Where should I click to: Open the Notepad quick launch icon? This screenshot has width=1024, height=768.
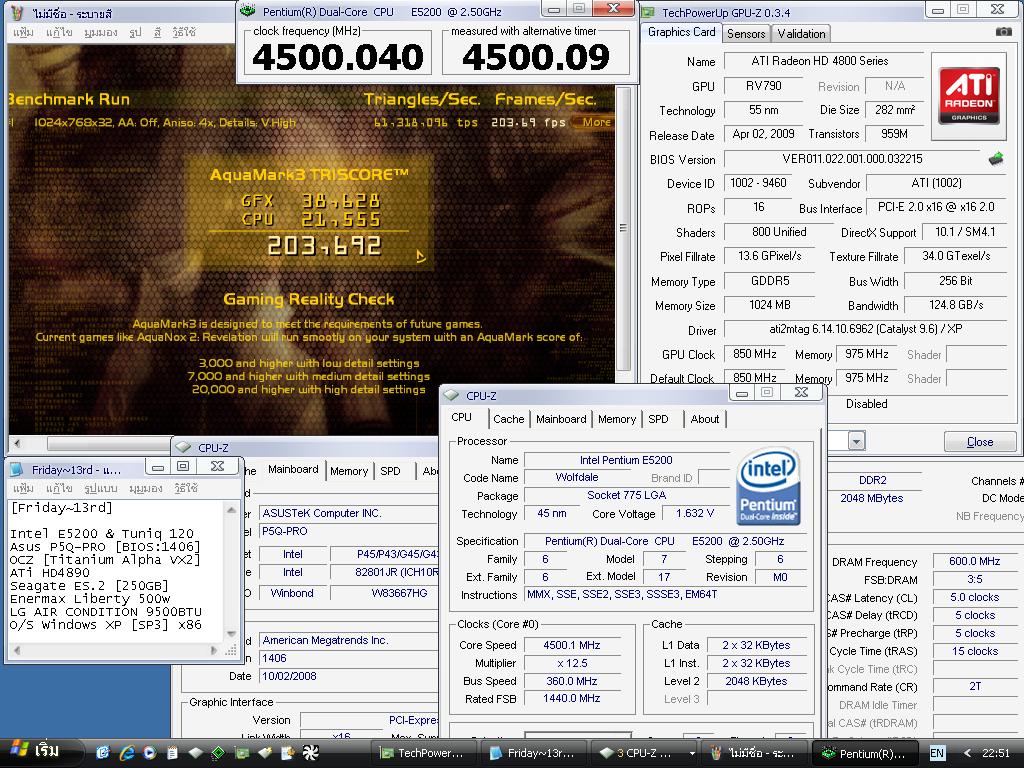pyautogui.click(x=172, y=753)
